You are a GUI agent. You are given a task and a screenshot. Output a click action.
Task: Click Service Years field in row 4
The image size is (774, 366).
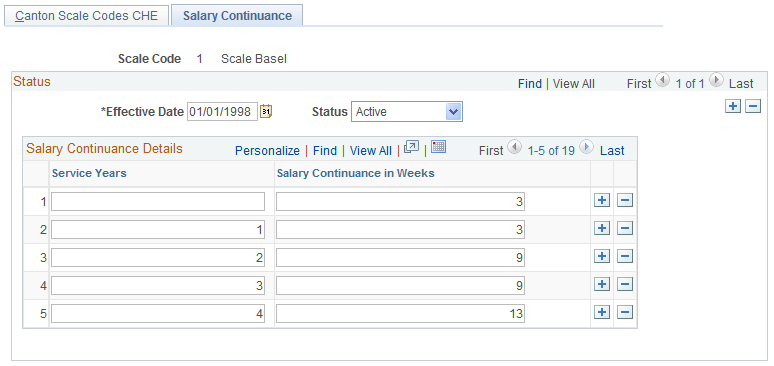[x=158, y=285]
